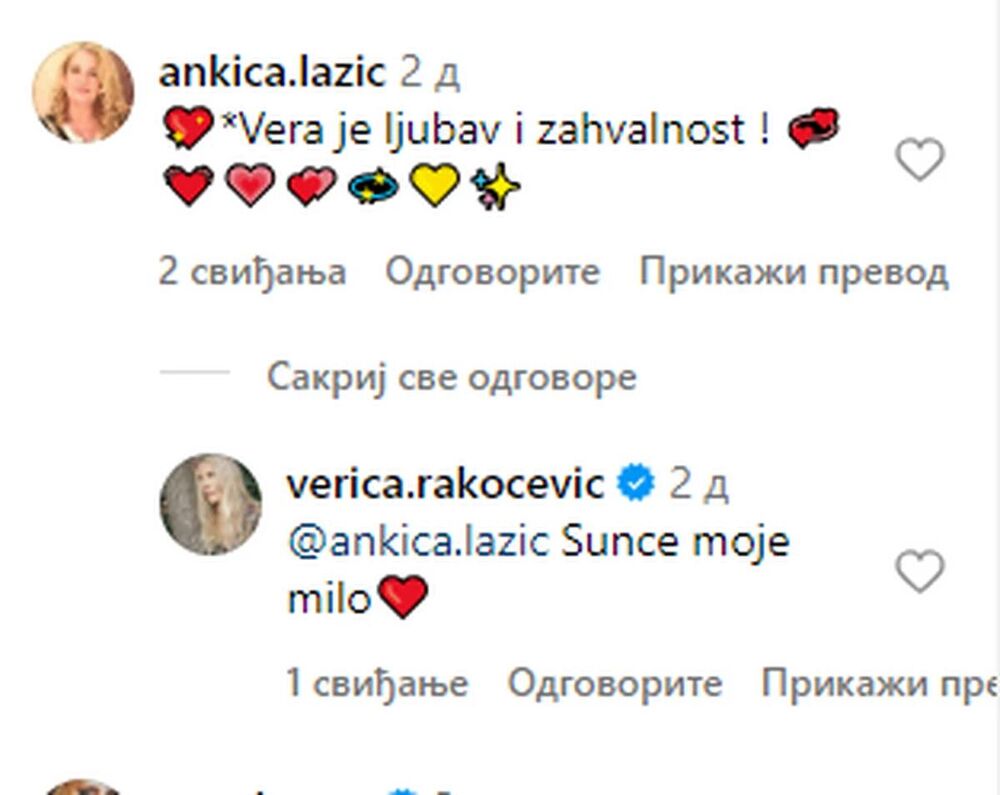Image resolution: width=1000 pixels, height=795 pixels.
Task: View the 2 свиђања likes list
Action: point(253,272)
